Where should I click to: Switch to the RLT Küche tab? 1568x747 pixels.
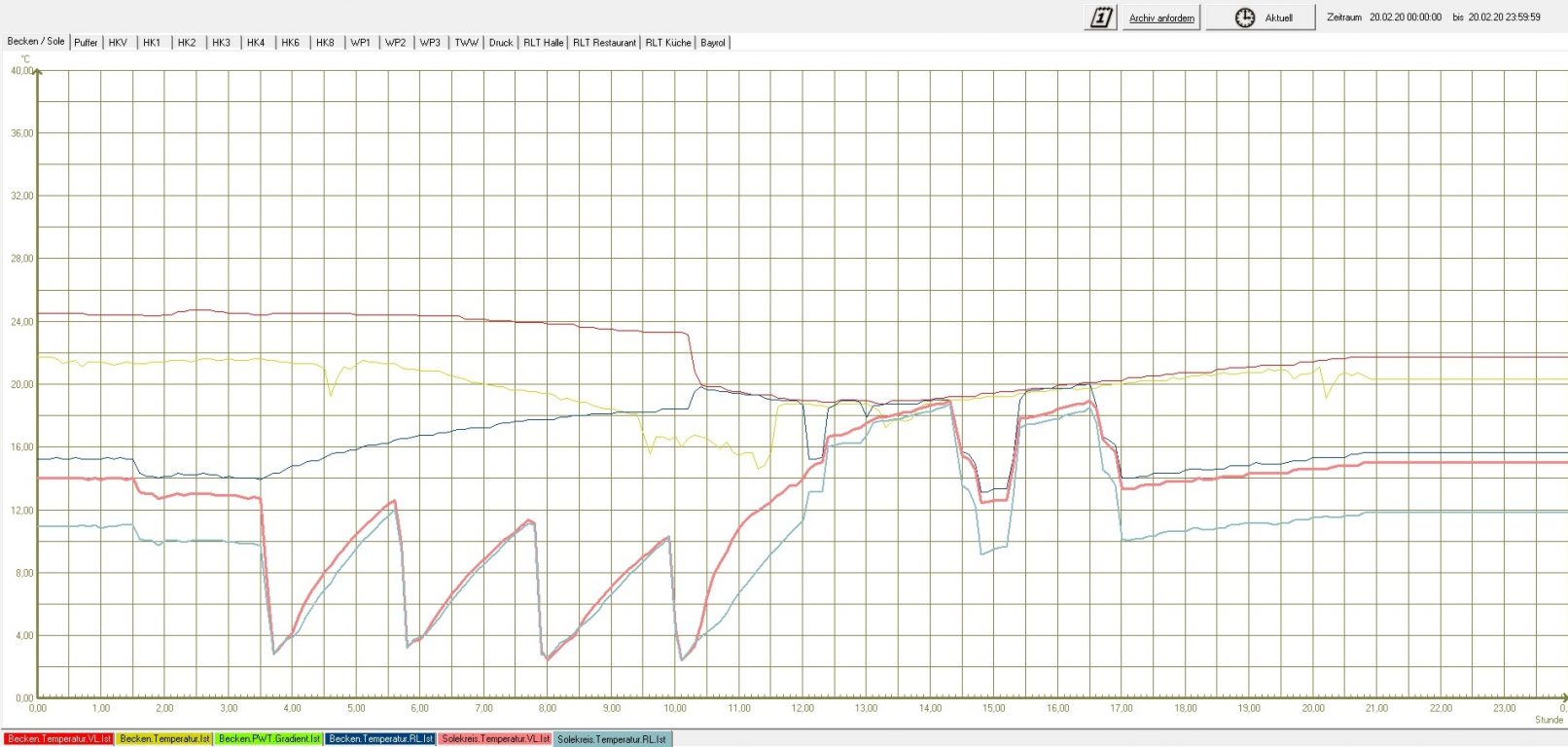click(668, 43)
